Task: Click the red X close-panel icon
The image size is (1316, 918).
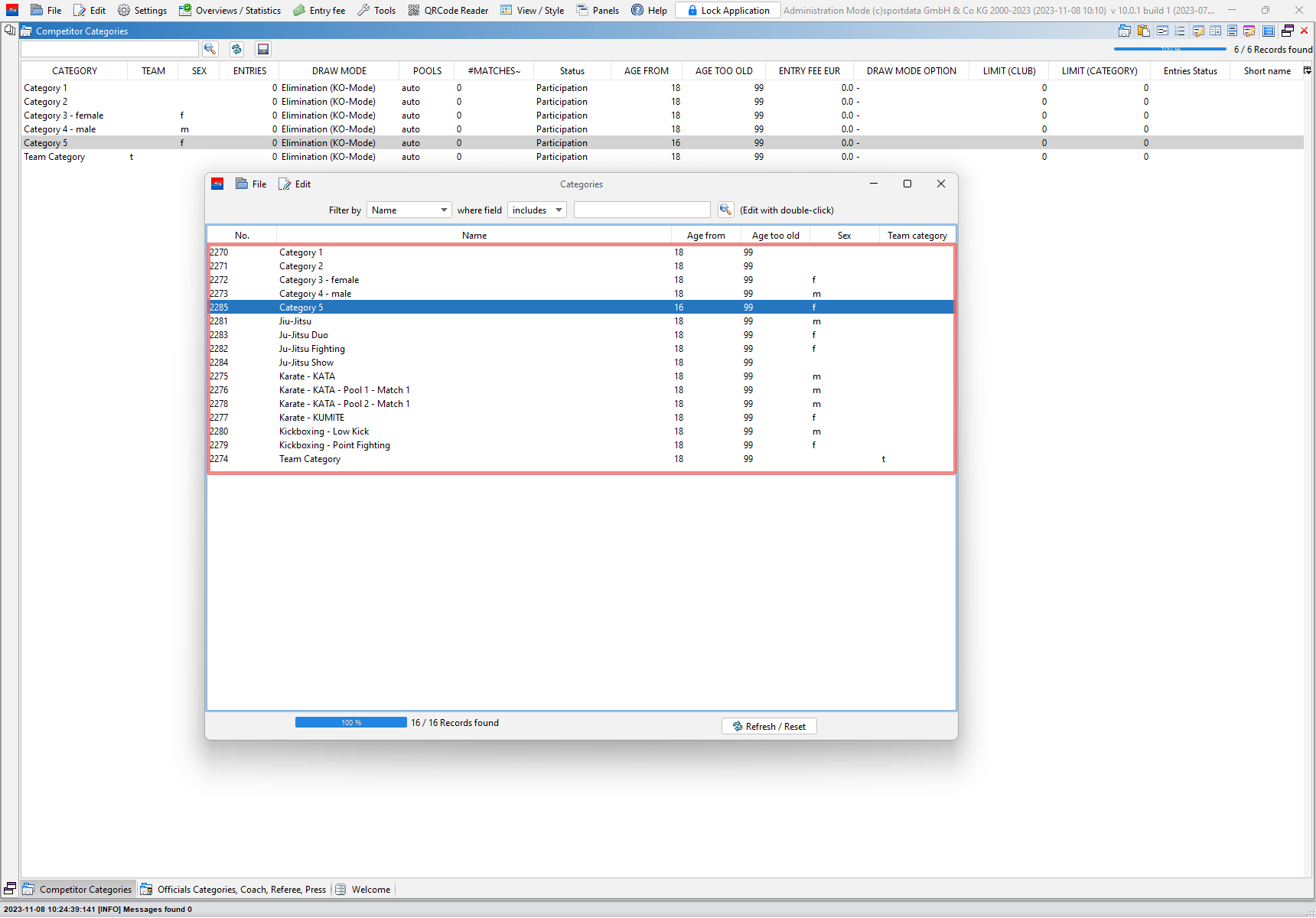Action: click(x=1305, y=31)
